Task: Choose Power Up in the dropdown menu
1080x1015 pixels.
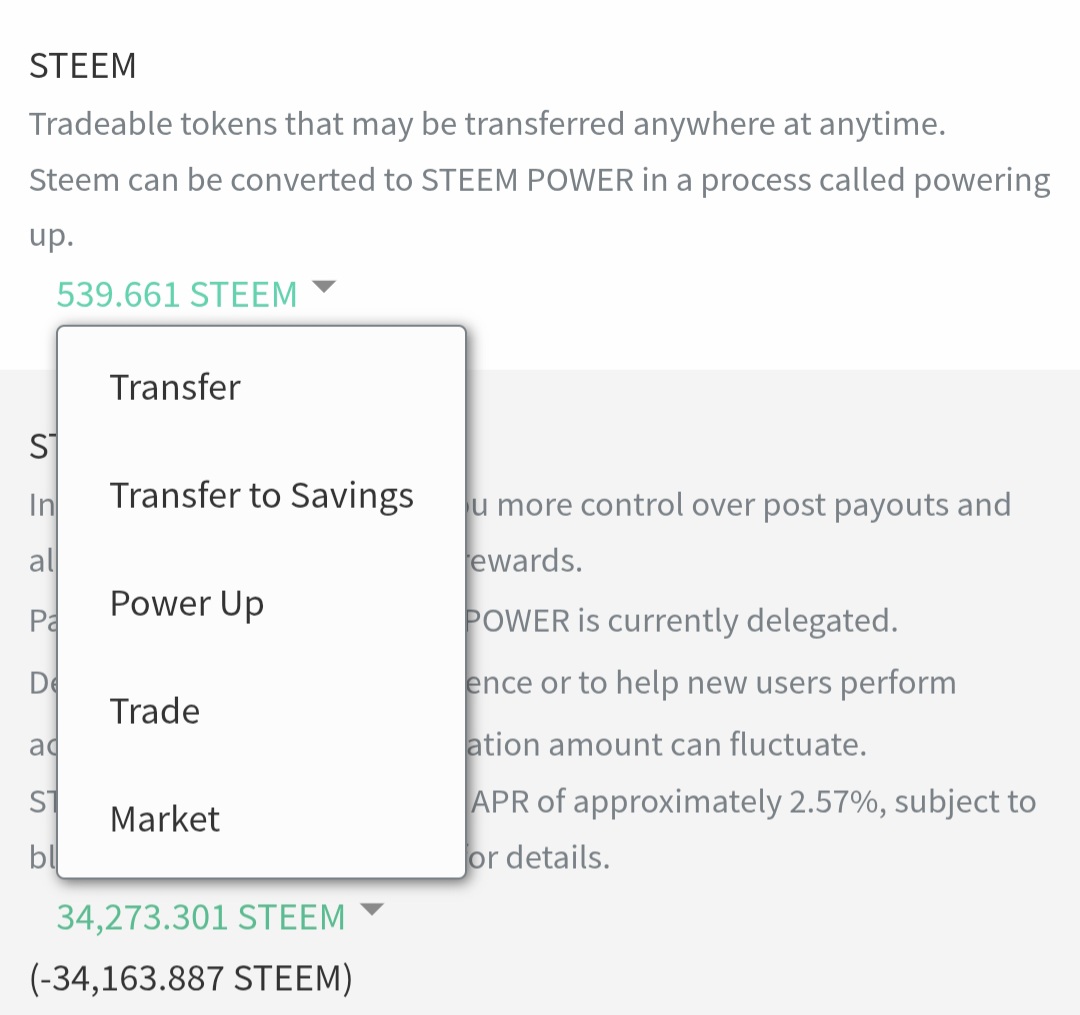Action: pos(187,604)
